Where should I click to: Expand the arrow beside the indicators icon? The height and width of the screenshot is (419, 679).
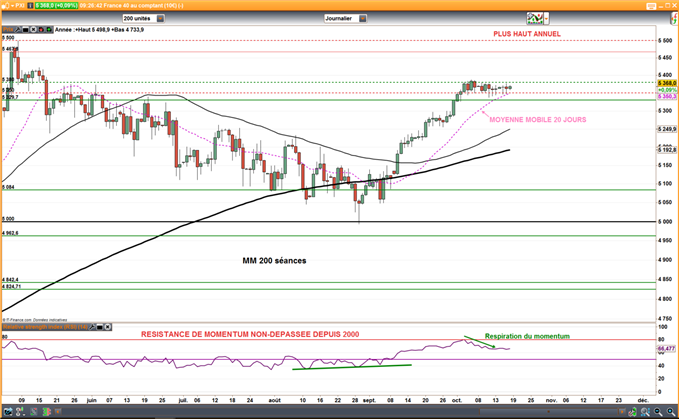click(x=546, y=18)
